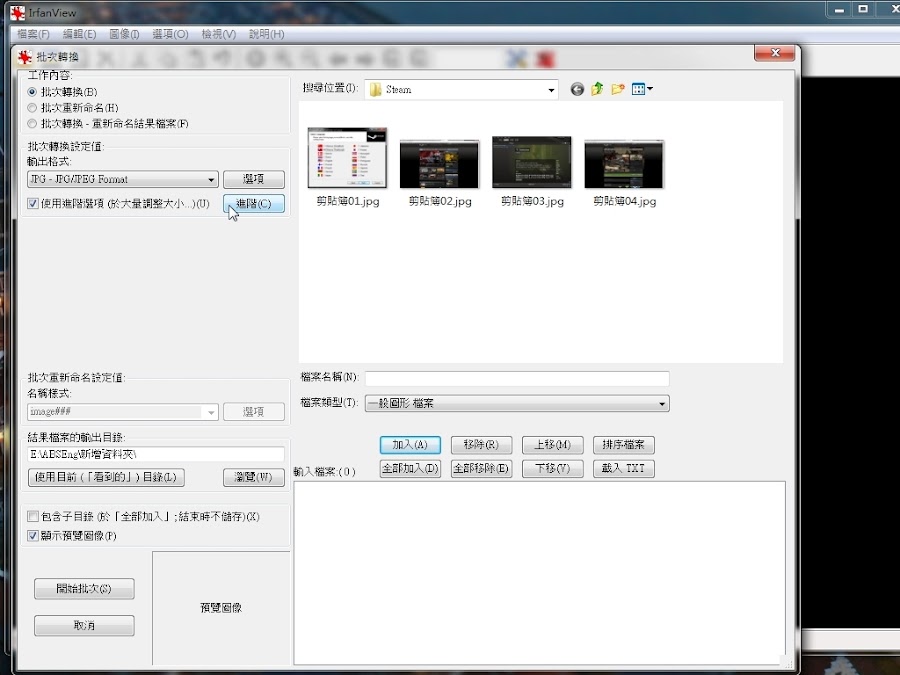Click the back navigation arrow icon

[x=577, y=89]
